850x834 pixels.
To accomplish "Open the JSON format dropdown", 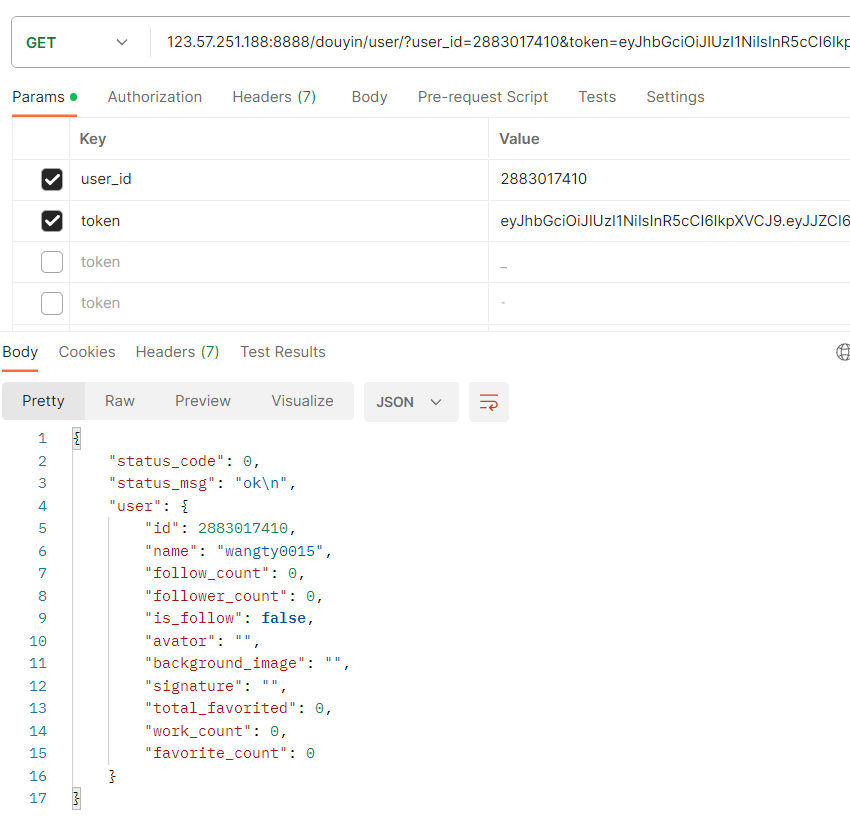I will coord(411,402).
